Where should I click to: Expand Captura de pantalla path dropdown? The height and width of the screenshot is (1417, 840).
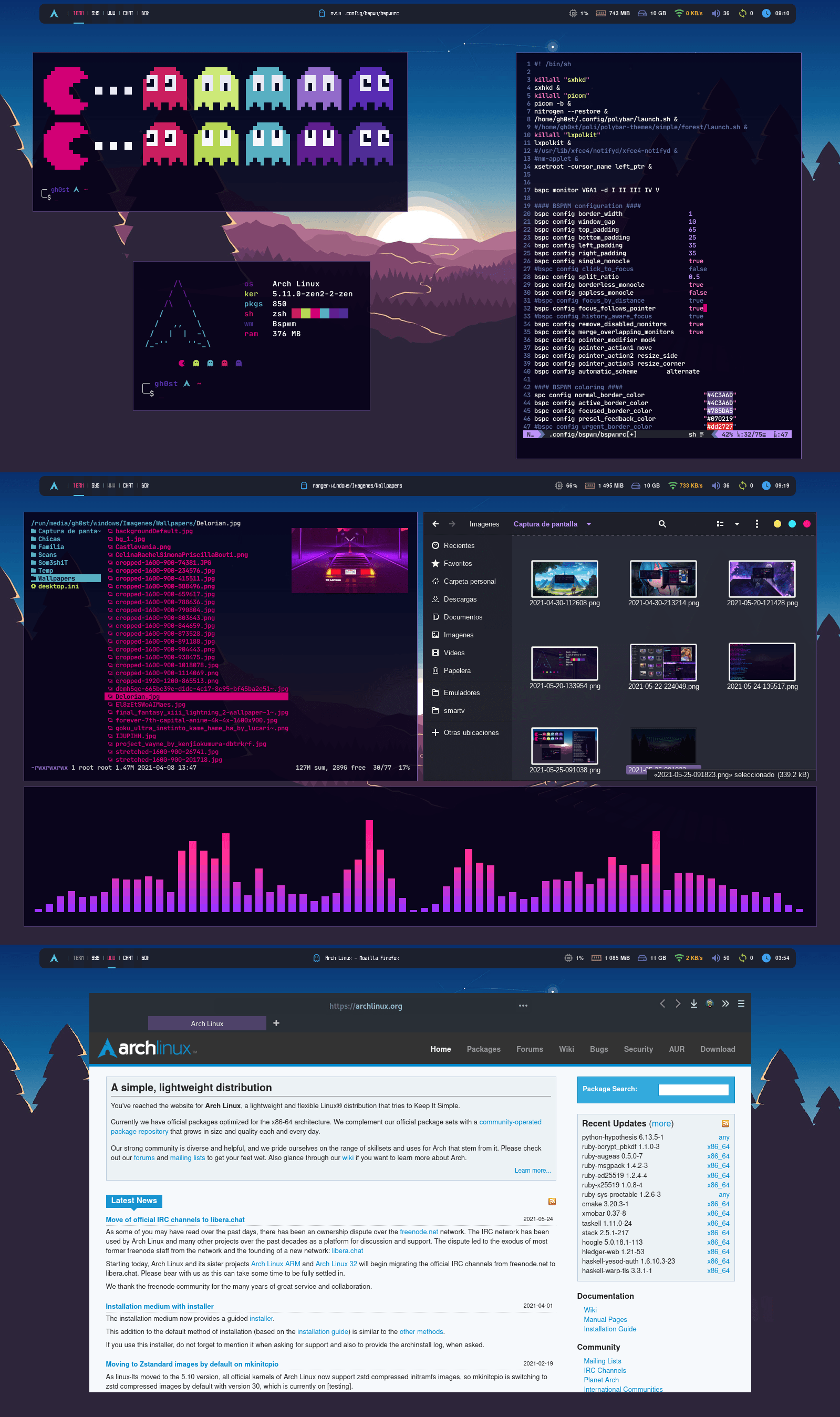coord(589,524)
